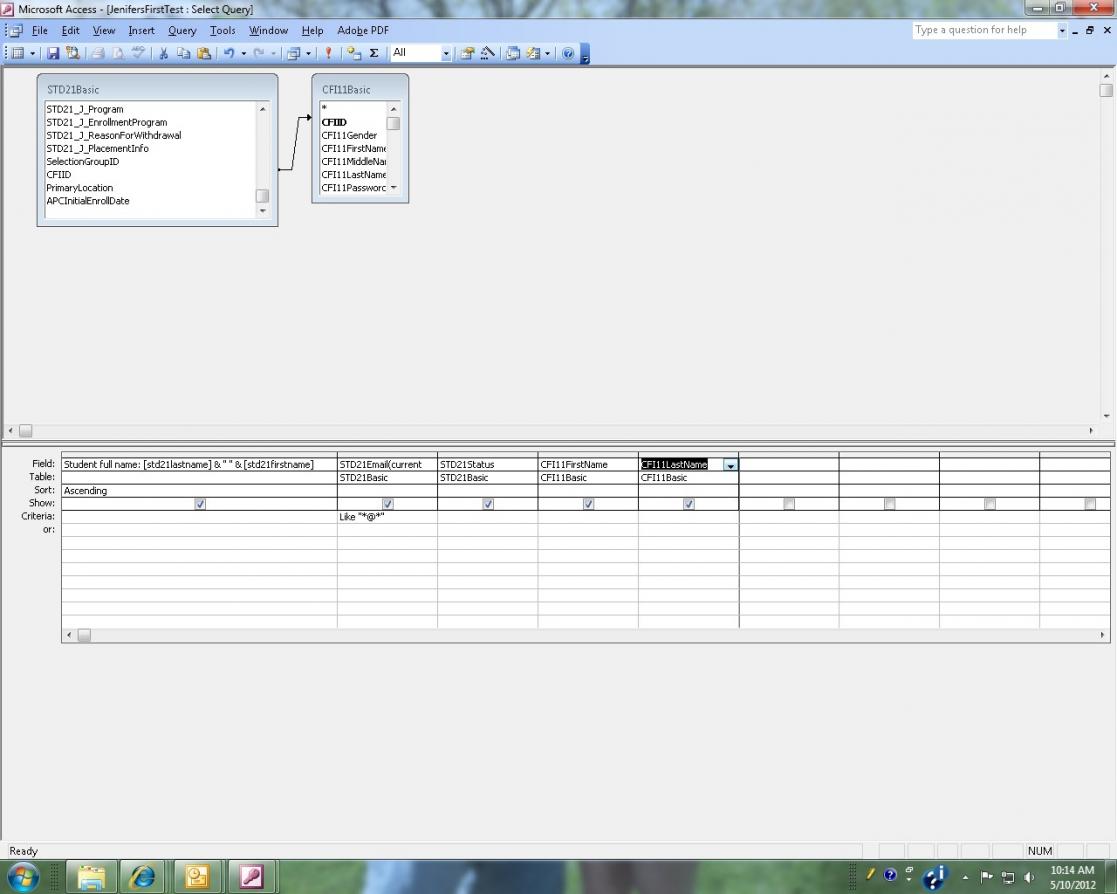Click the volume speaker tray icon
Image resolution: width=1117 pixels, height=894 pixels.
point(1029,877)
